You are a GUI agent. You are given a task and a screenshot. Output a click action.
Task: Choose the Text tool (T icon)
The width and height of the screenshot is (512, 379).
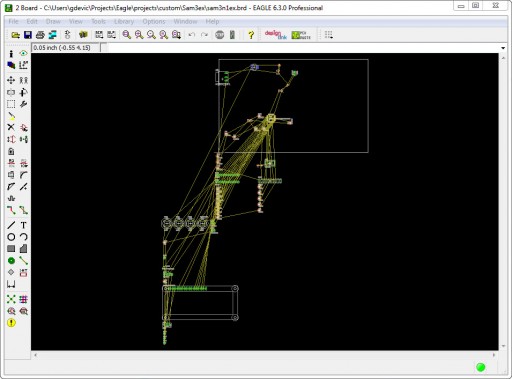(x=23, y=225)
